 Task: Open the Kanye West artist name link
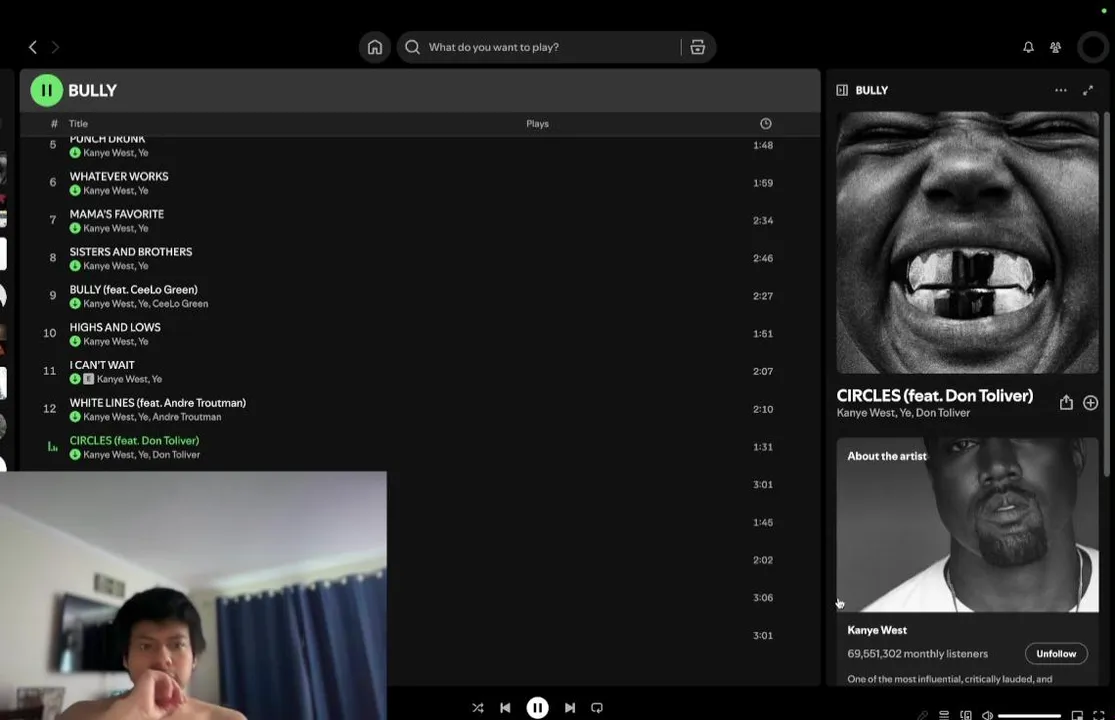pos(877,630)
